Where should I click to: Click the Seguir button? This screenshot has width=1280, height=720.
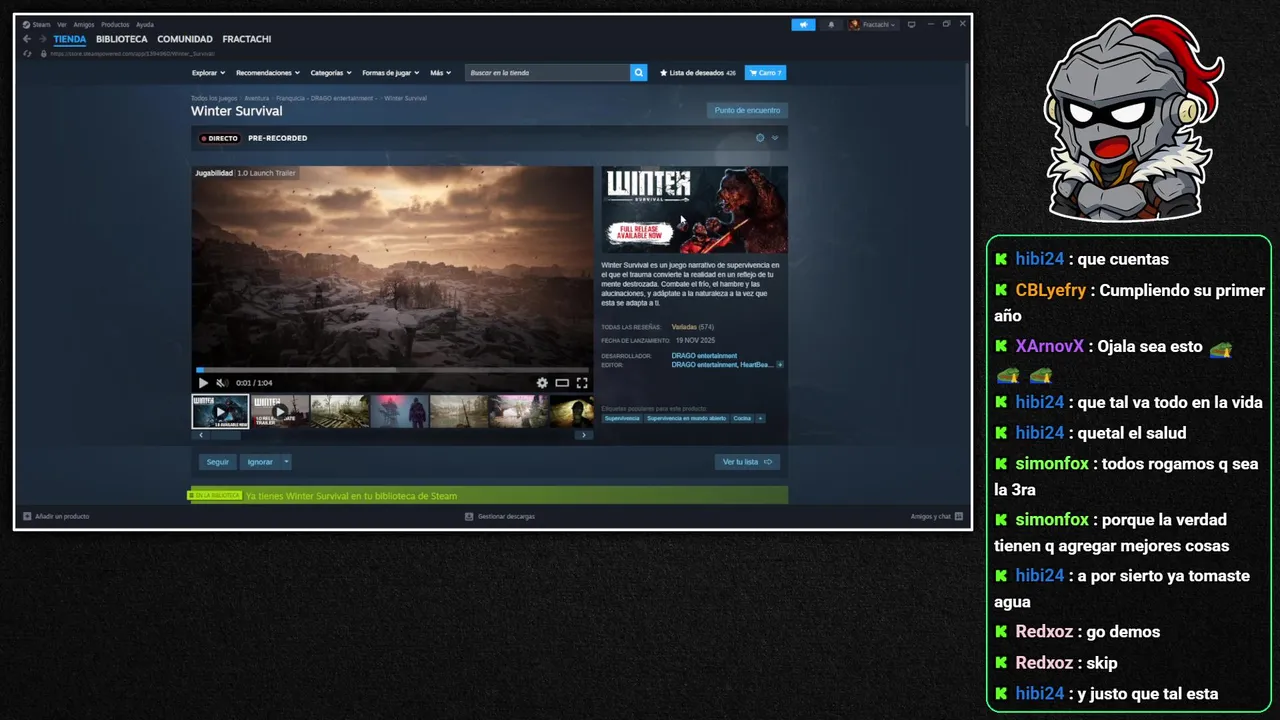218,462
